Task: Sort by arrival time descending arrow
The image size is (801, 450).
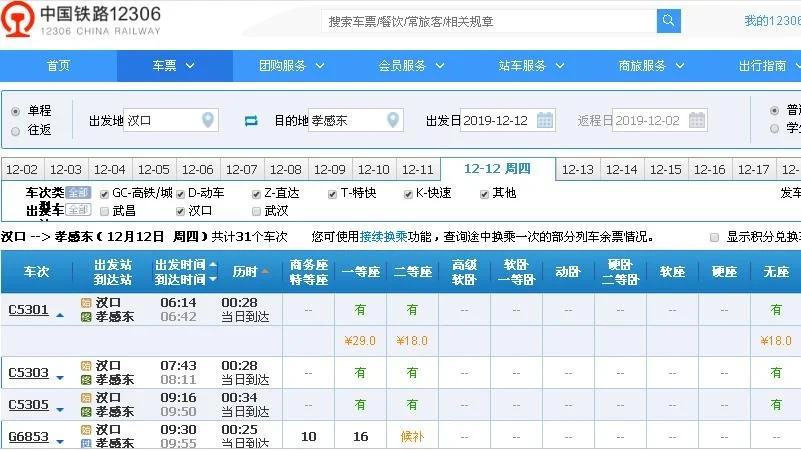Action: [x=213, y=279]
